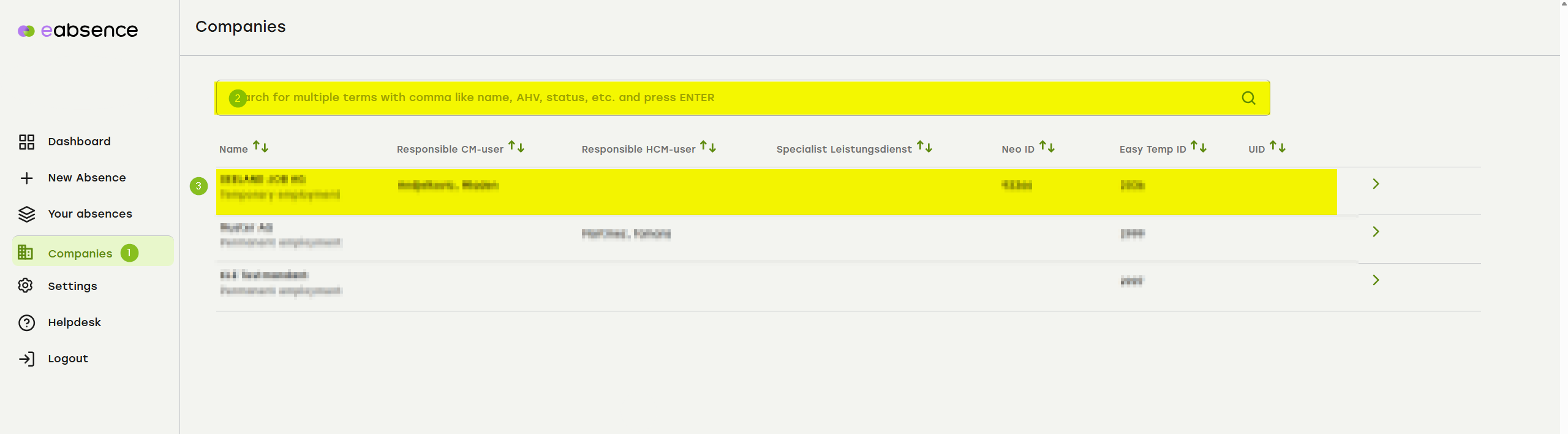Sort table by Name column arrows
Screen dimensions: 1568x434
point(260,147)
